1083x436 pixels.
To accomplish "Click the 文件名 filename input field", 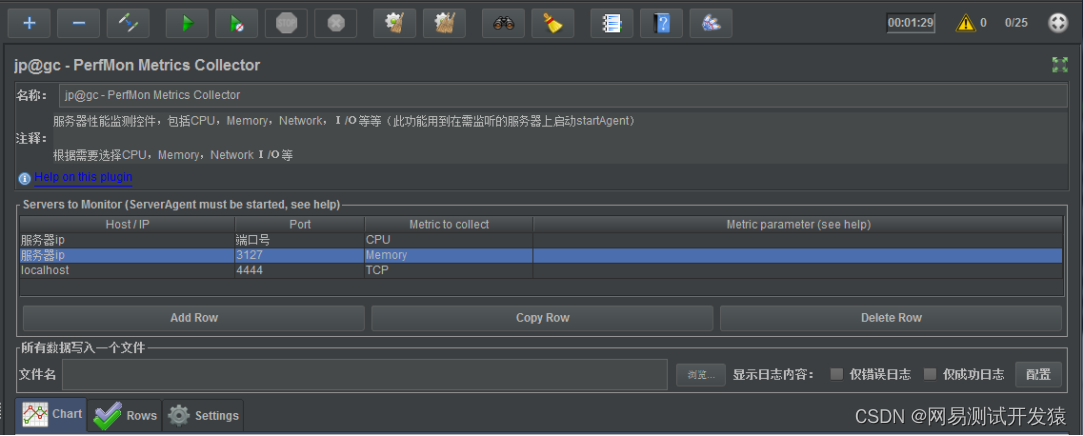I will [x=365, y=375].
